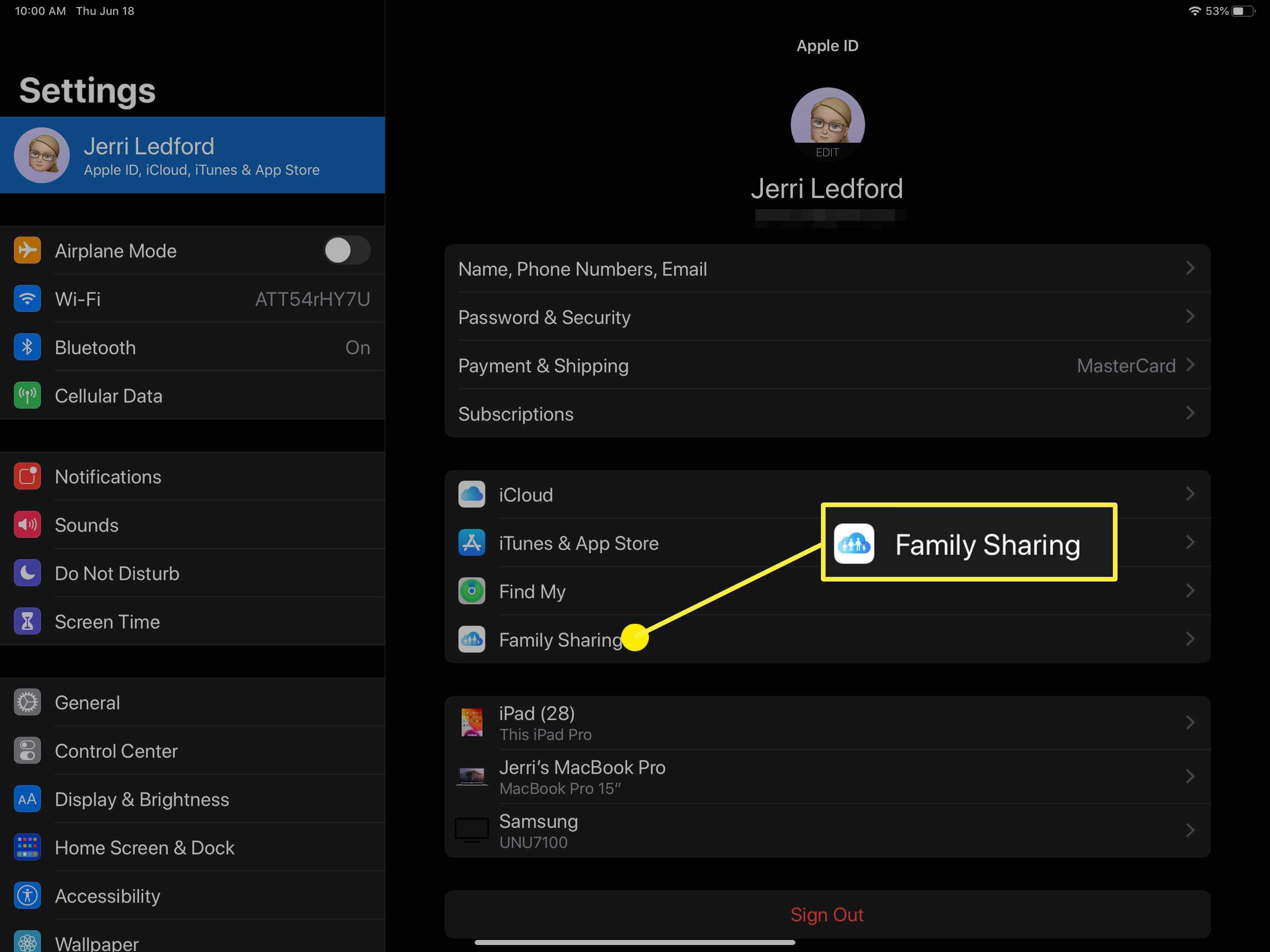The height and width of the screenshot is (952, 1270).
Task: Tap MasterCard payment value
Action: [x=1126, y=365]
